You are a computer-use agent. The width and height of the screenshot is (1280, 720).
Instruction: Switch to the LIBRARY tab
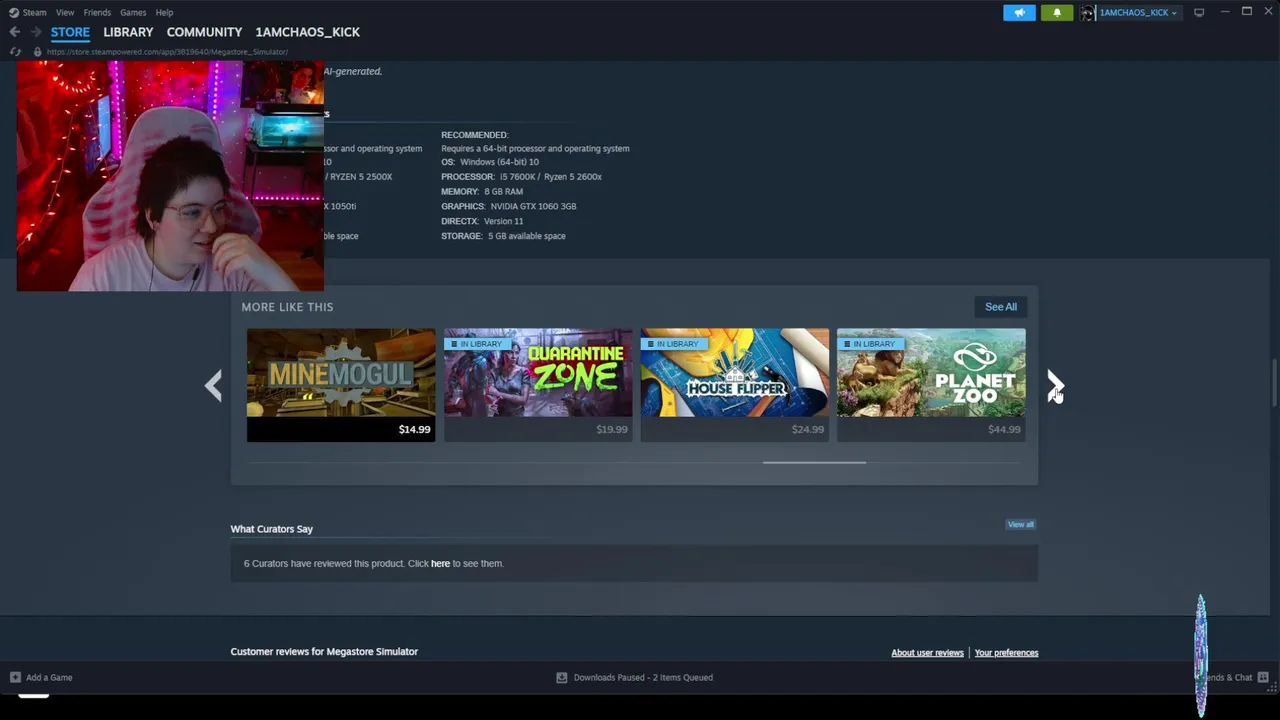tap(128, 32)
